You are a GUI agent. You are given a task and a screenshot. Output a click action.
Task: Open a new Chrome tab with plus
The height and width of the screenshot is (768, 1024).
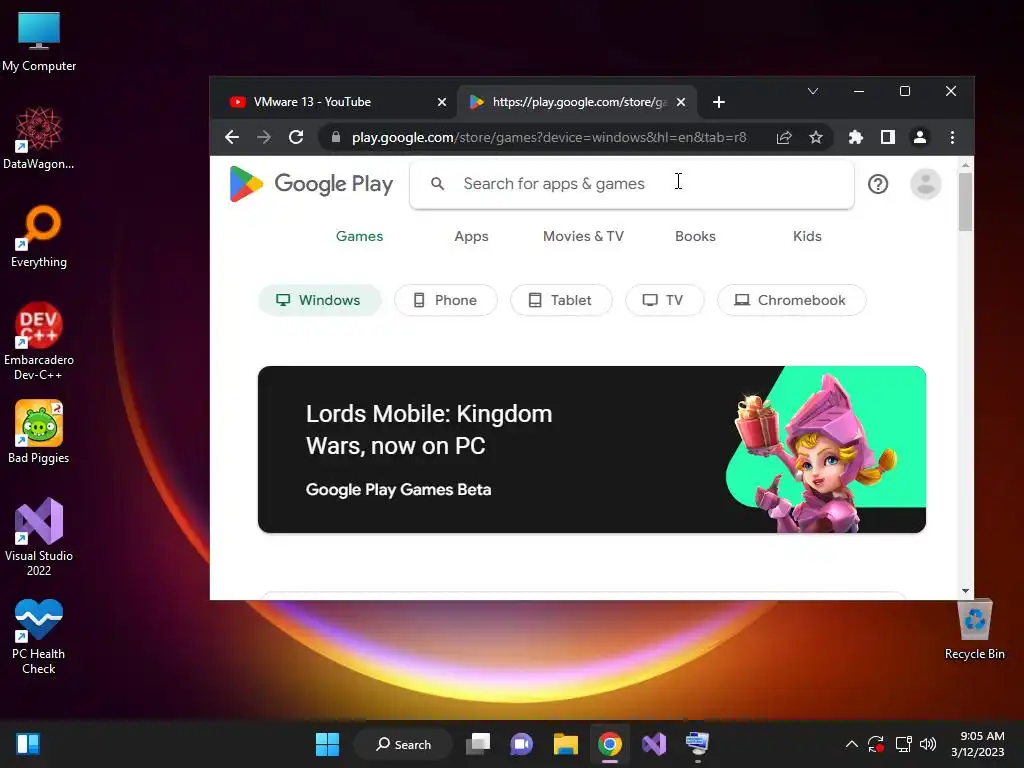pos(719,102)
